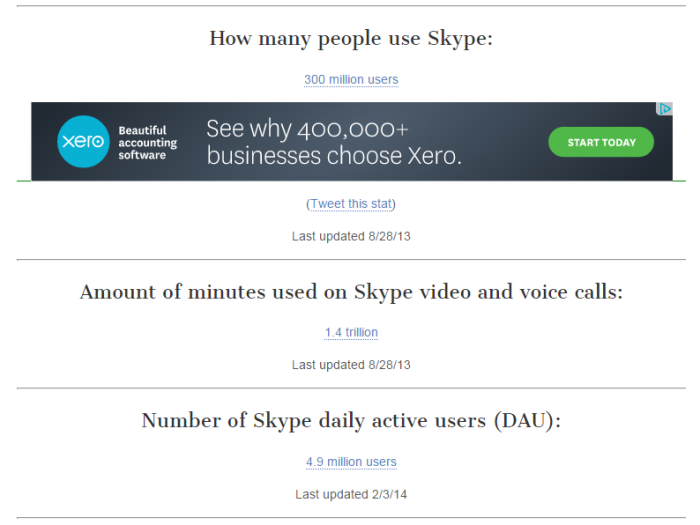Click the Tweet this stat link

click(x=351, y=204)
